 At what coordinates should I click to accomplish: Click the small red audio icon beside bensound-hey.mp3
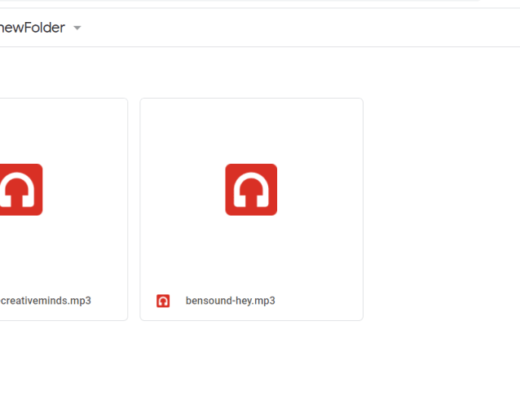163,301
